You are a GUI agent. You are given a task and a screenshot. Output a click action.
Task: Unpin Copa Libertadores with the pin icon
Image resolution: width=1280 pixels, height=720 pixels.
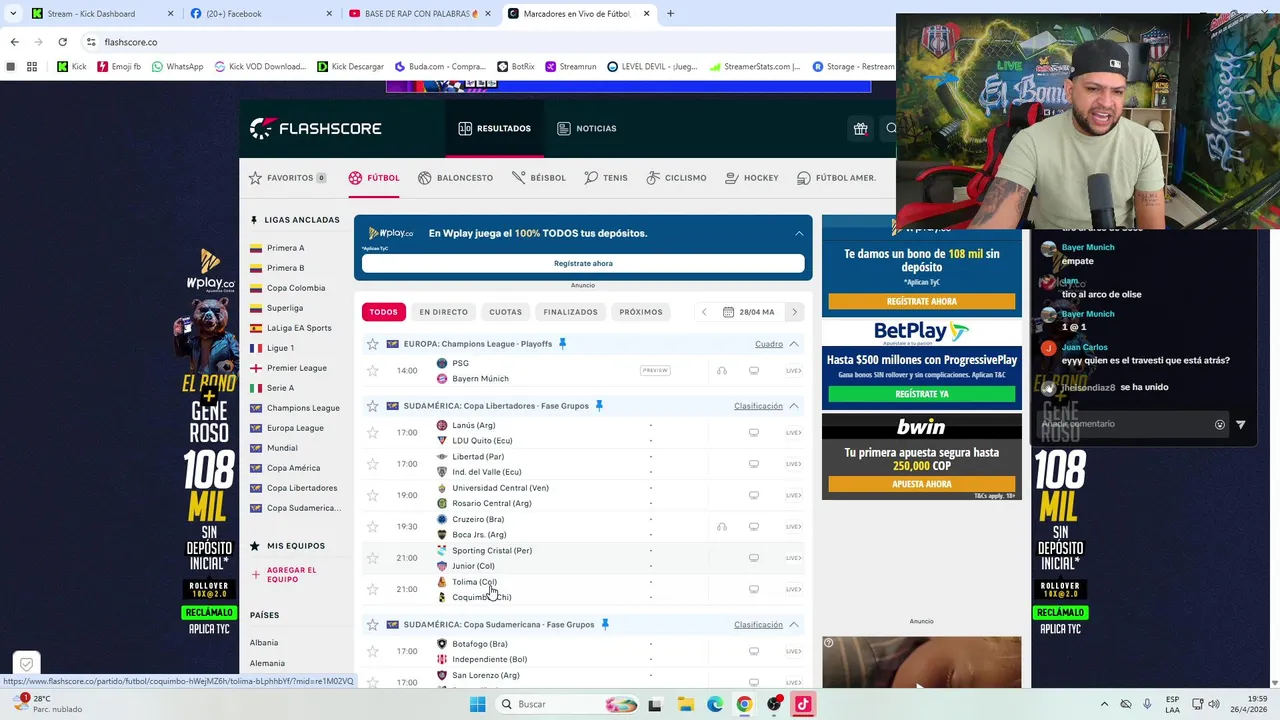[599, 406]
